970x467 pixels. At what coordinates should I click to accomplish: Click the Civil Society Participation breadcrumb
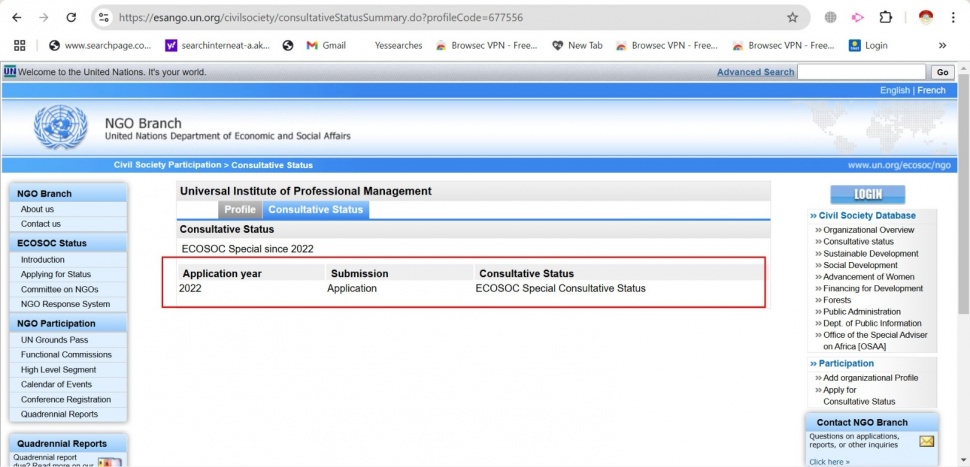[x=167, y=165]
